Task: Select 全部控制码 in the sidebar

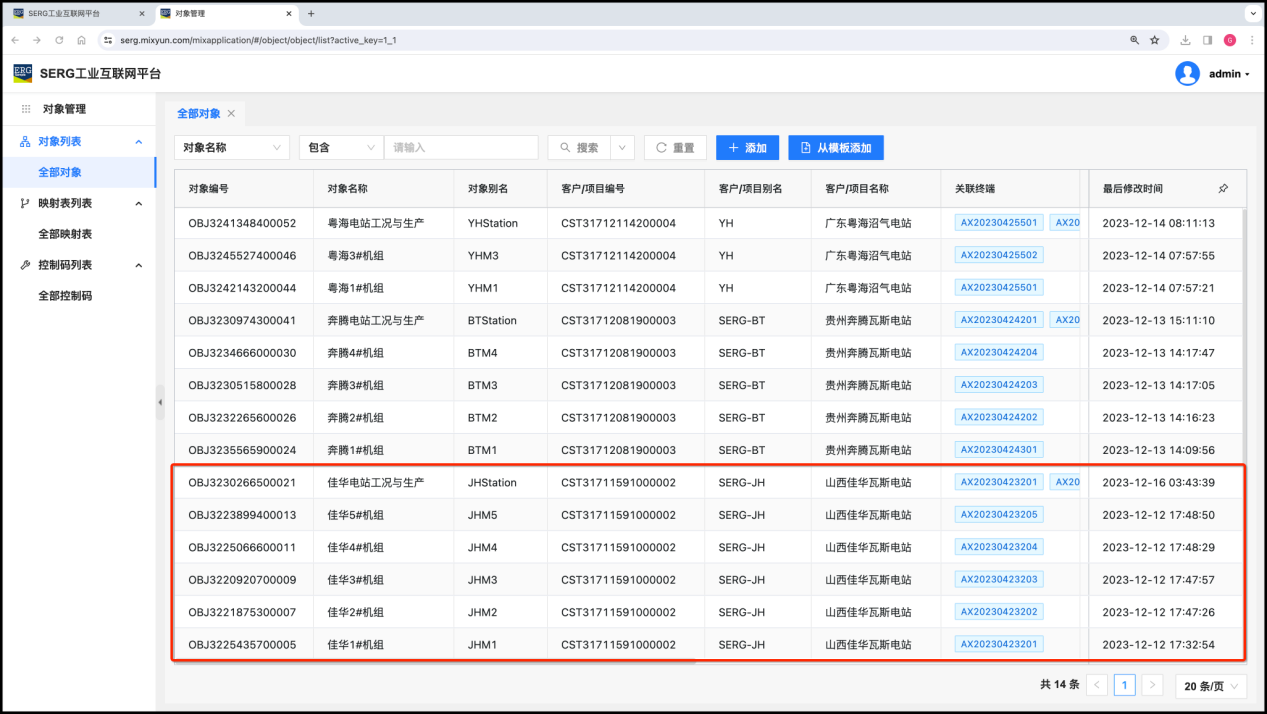Action: tap(65, 296)
